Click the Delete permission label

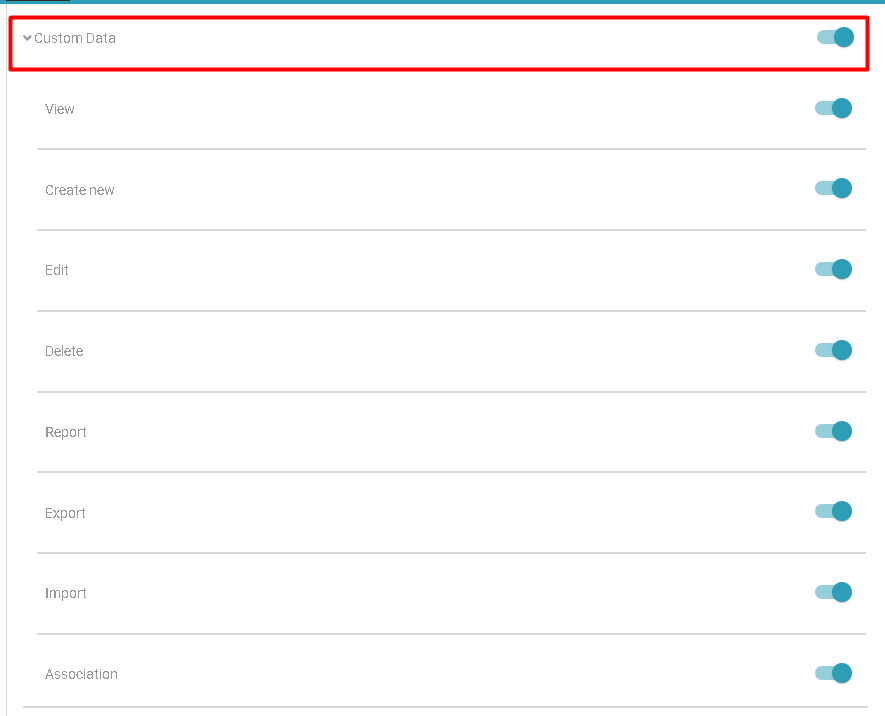(64, 351)
